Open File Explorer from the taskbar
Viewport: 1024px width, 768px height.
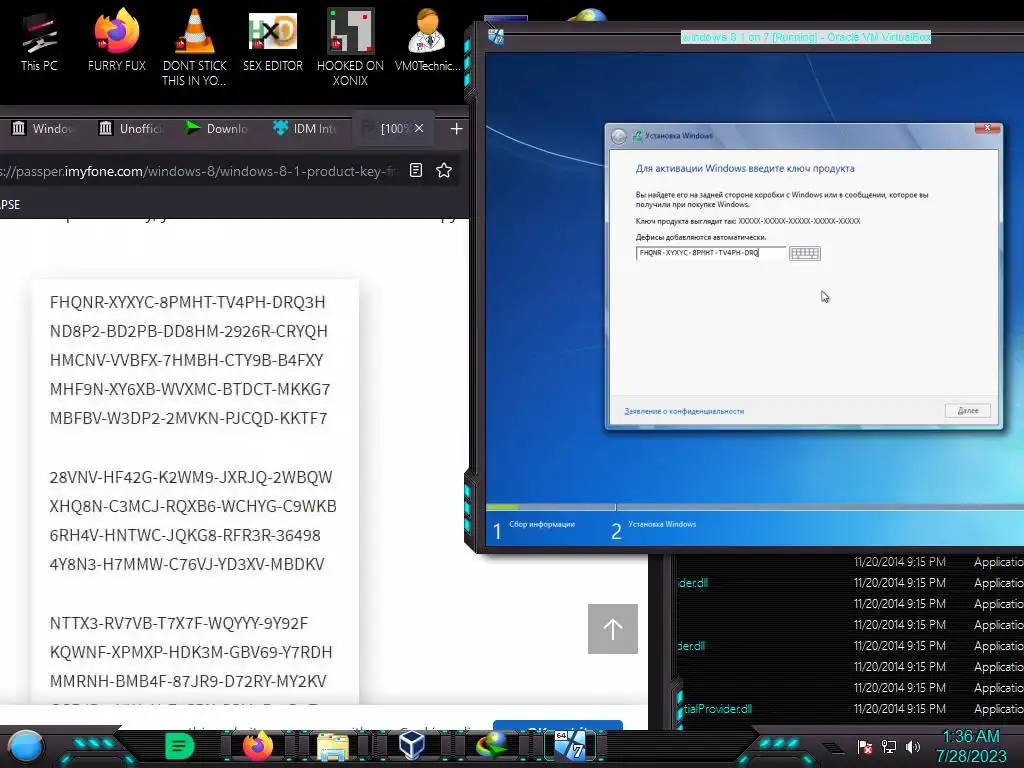pyautogui.click(x=332, y=747)
